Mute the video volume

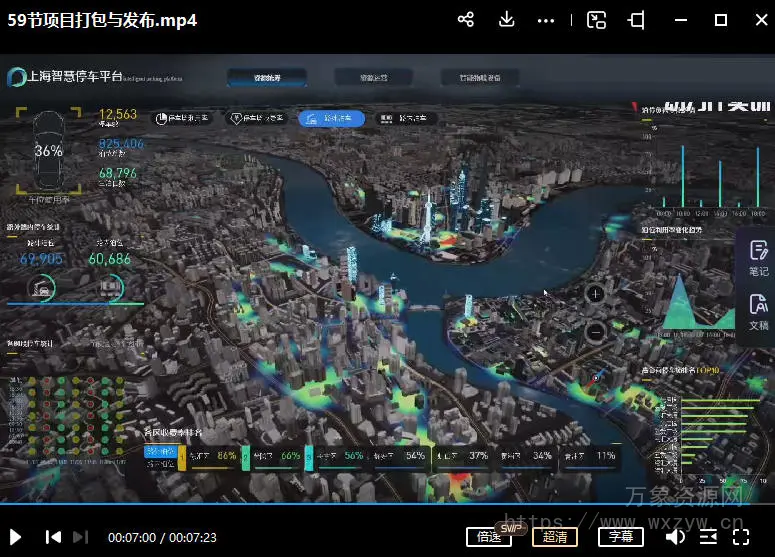point(675,537)
